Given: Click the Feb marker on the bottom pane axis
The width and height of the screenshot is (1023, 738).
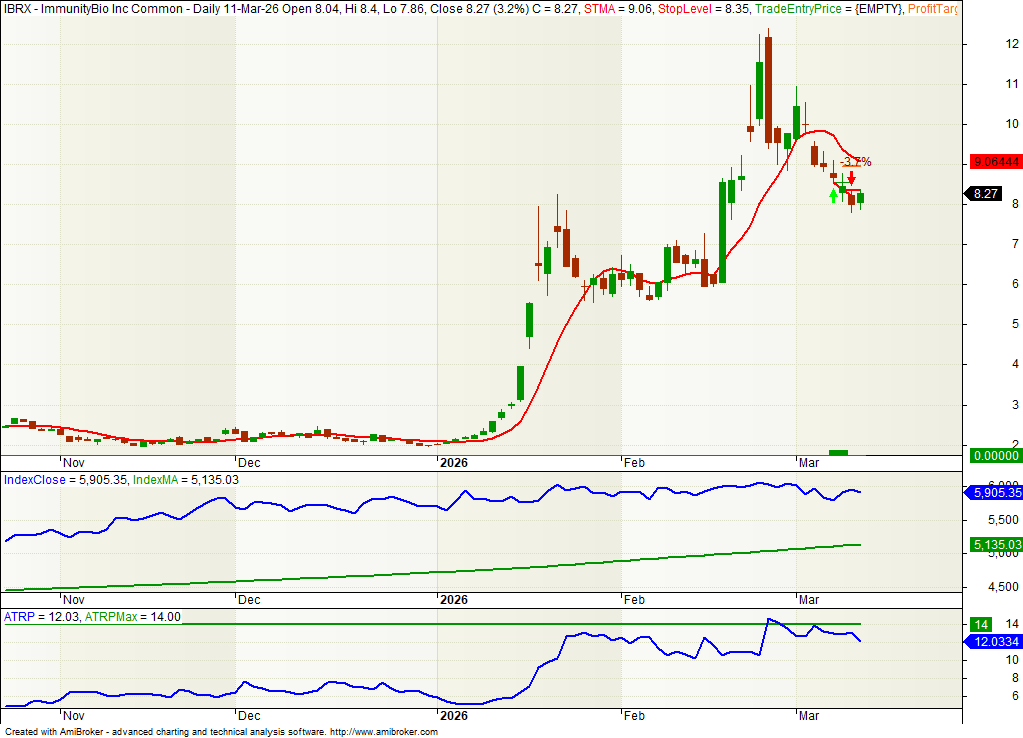Looking at the screenshot, I should coord(633,717).
